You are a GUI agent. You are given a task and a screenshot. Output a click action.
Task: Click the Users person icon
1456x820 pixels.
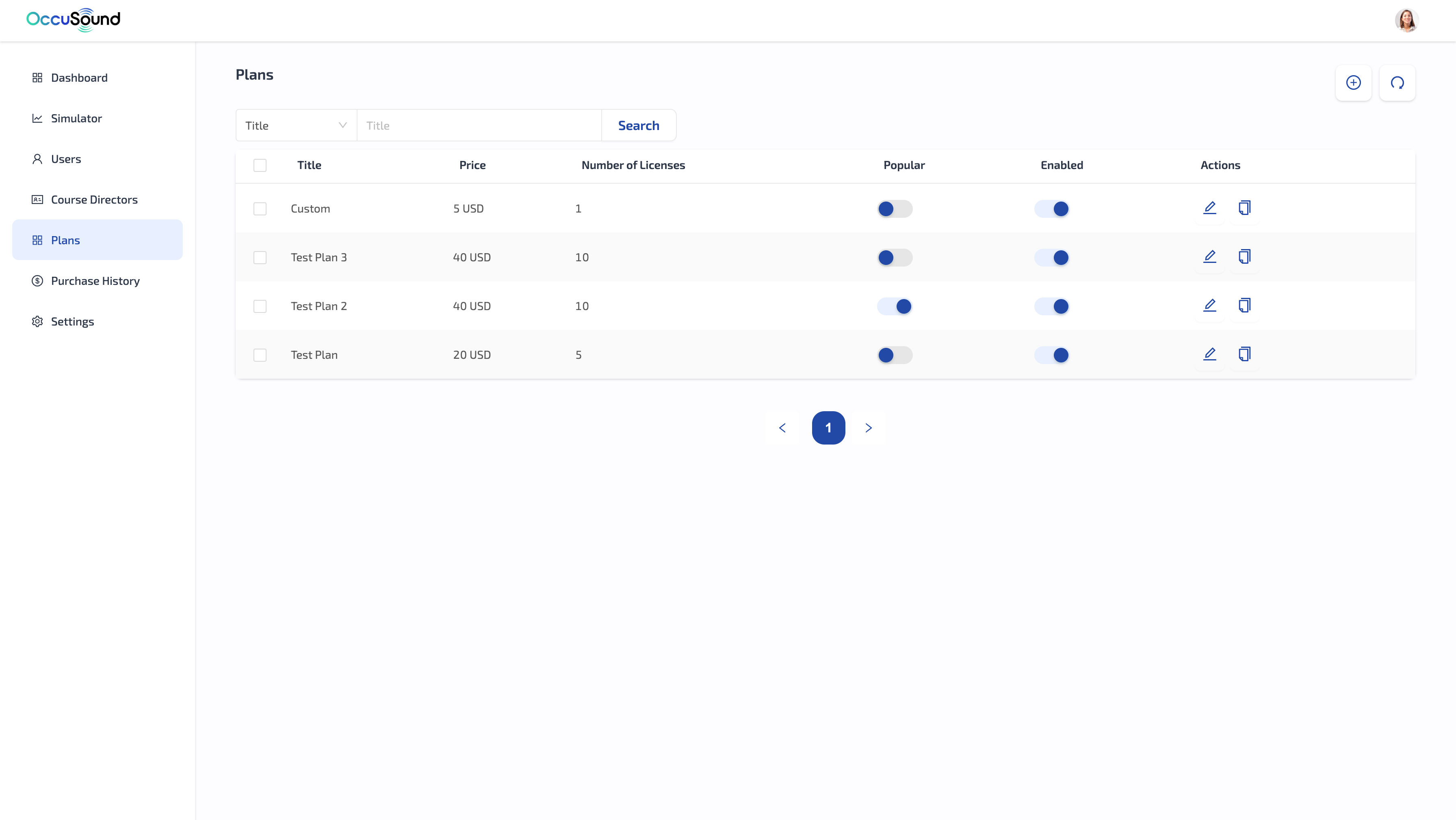click(37, 159)
